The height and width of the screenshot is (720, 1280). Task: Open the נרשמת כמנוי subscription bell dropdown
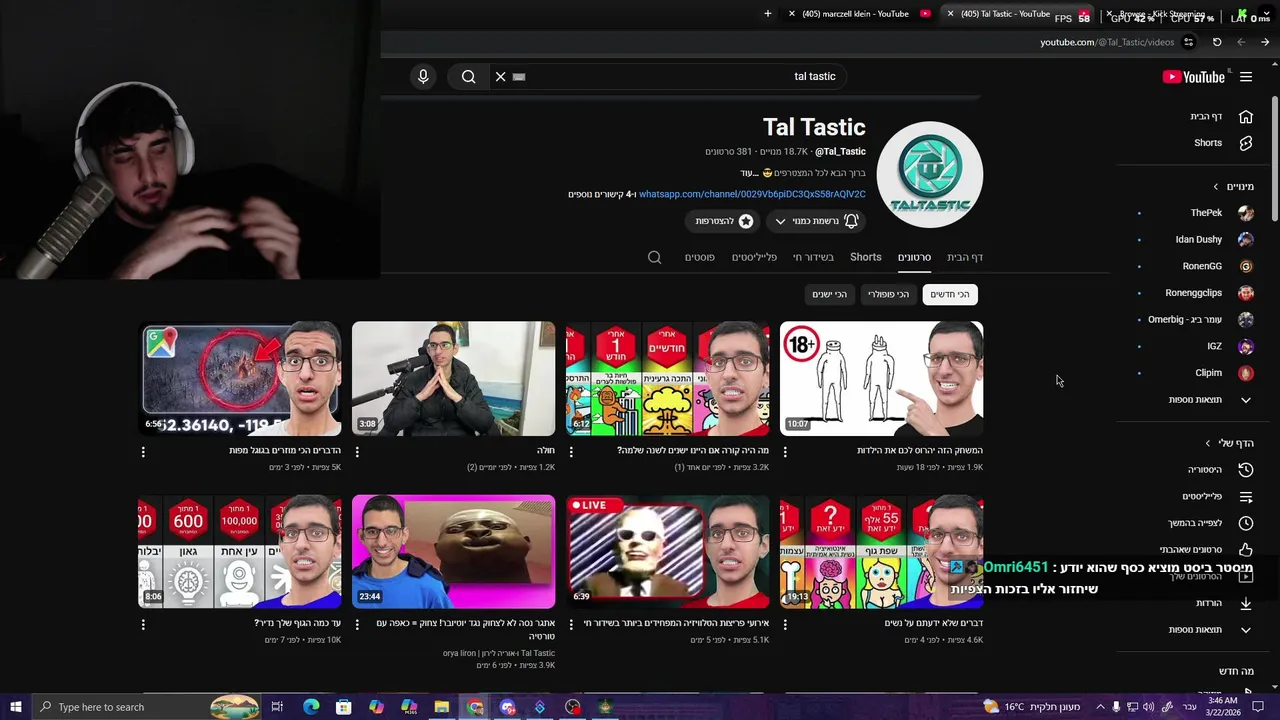point(817,221)
